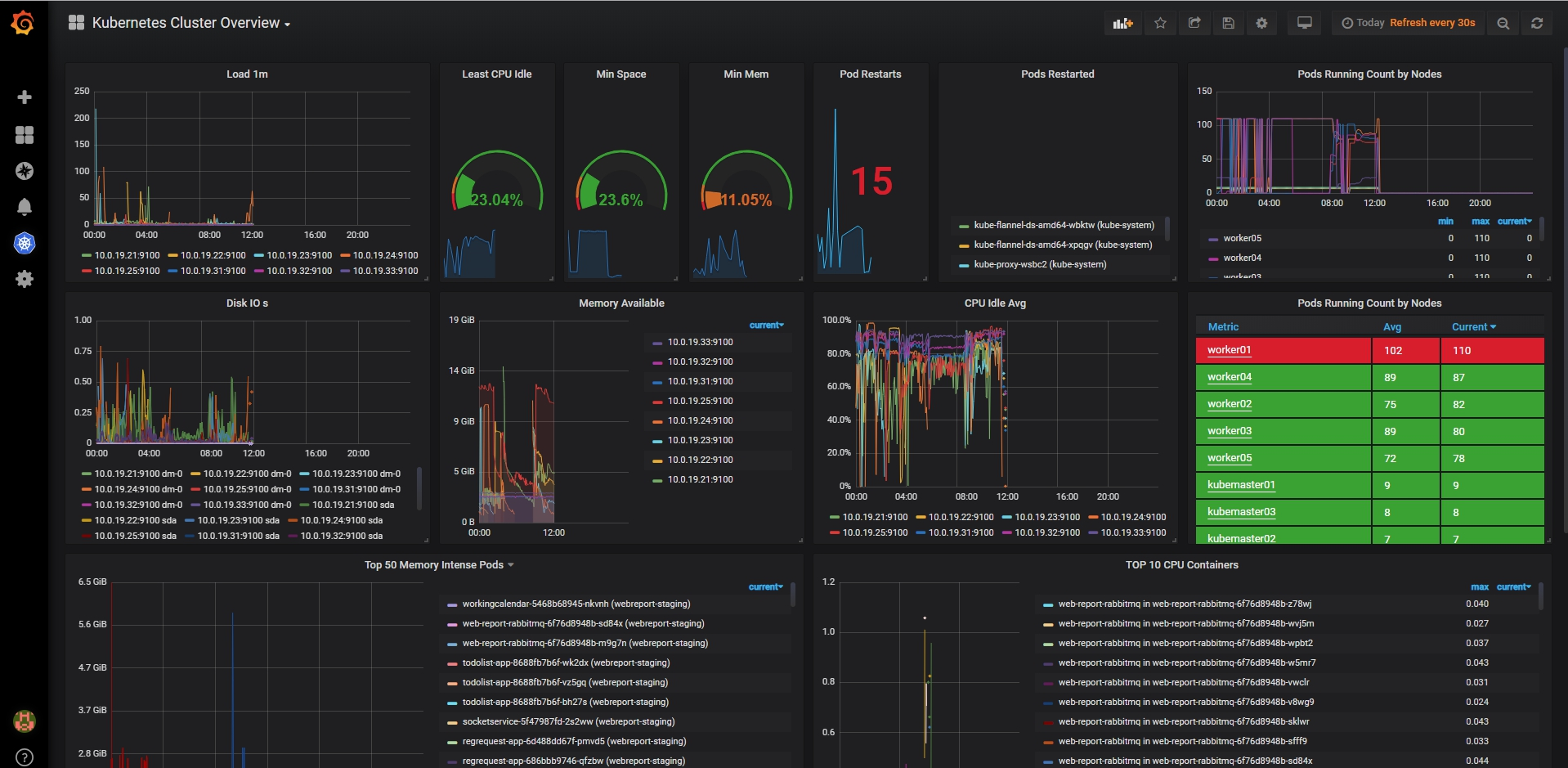Click scrollbar in Disk IO s legend
The image size is (1568, 768).
tap(419, 488)
